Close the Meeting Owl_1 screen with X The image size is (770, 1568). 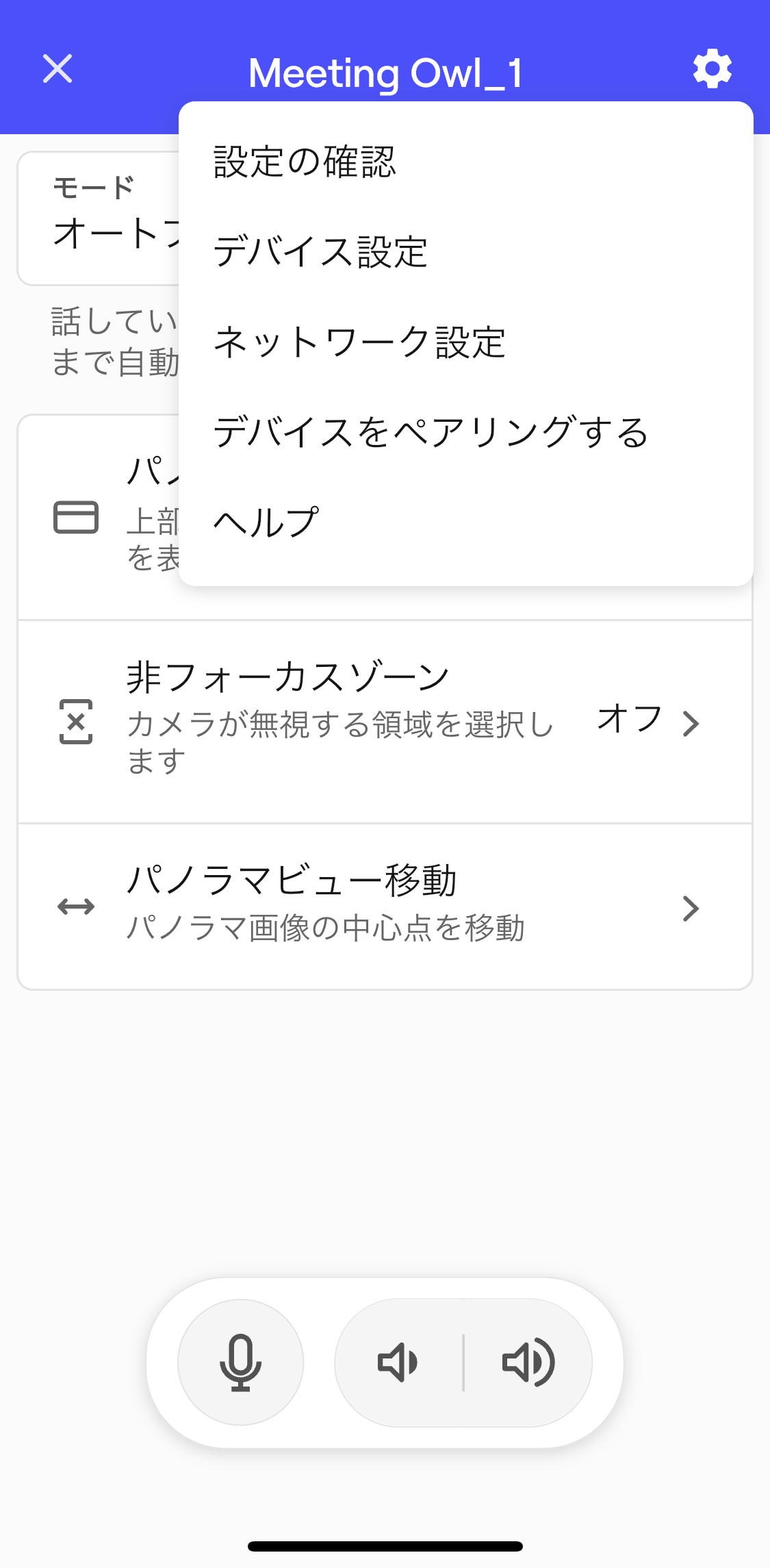(x=57, y=68)
